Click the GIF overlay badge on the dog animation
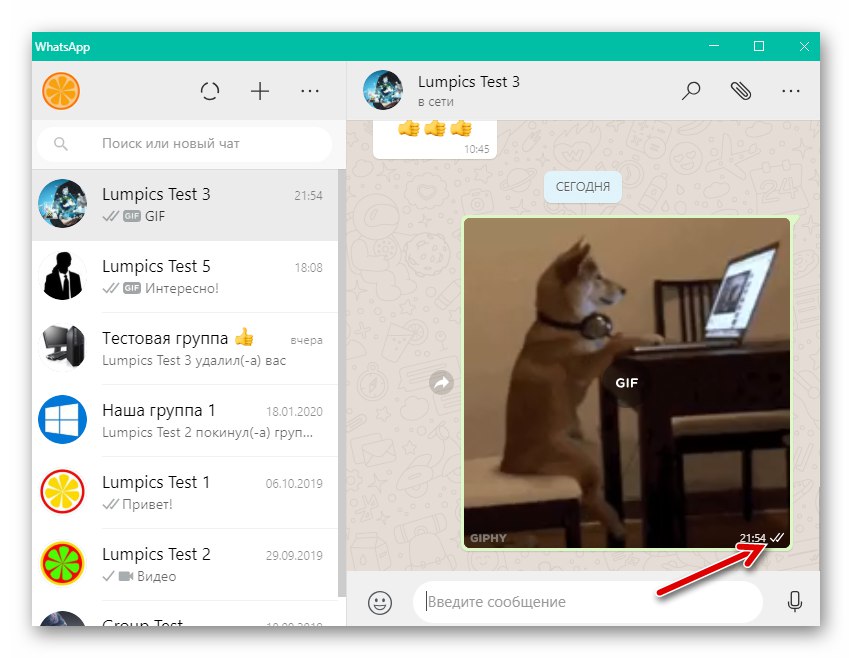Image resolution: width=852 pixels, height=658 pixels. tap(626, 382)
